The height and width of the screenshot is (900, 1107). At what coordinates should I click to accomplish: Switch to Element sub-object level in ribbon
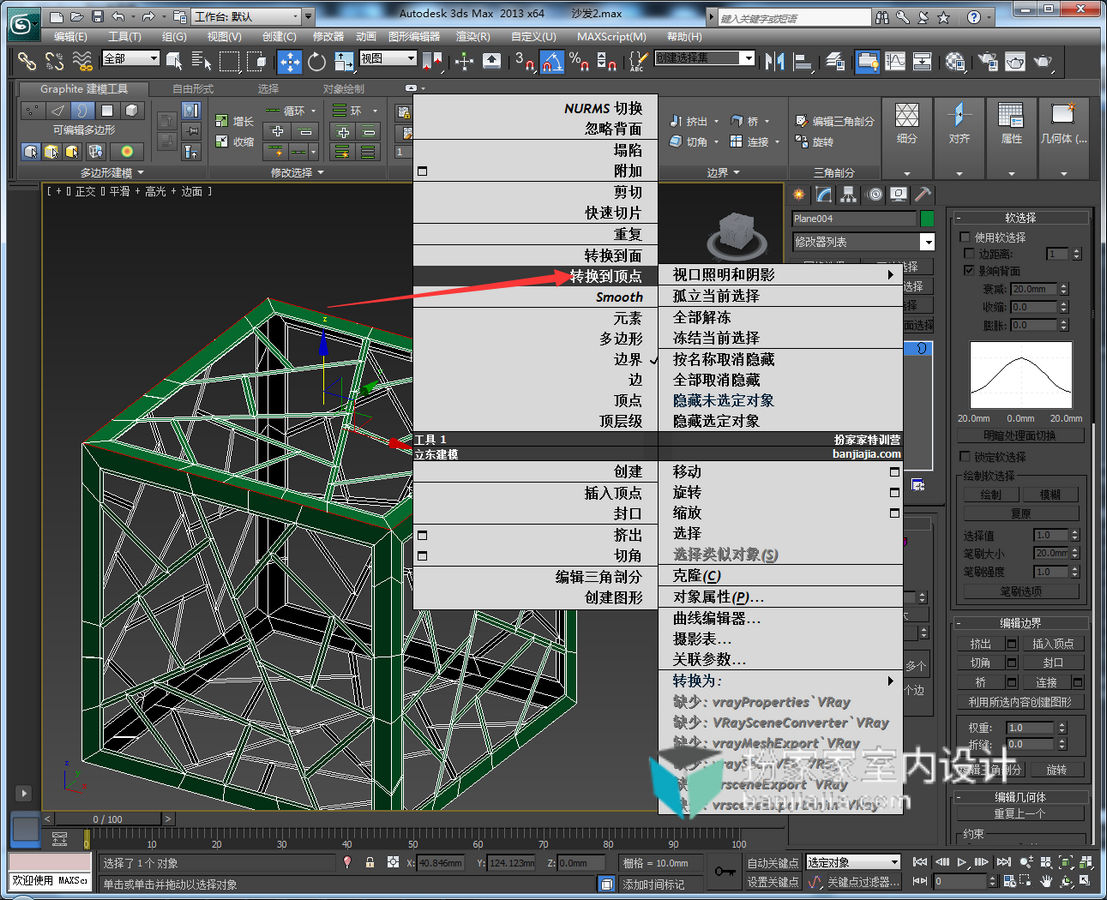coord(131,110)
